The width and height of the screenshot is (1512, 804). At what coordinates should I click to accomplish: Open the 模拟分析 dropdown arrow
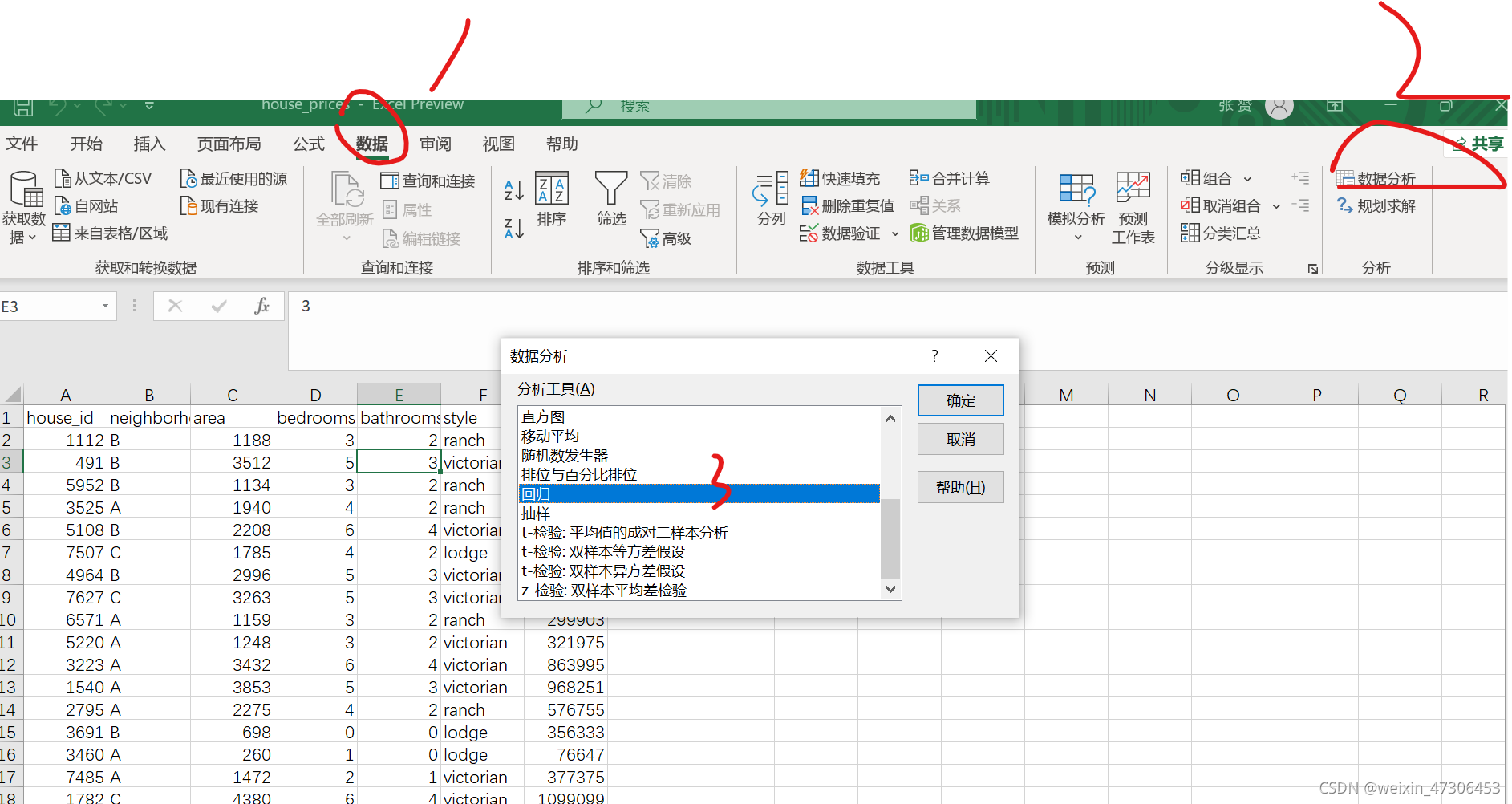[x=1076, y=238]
